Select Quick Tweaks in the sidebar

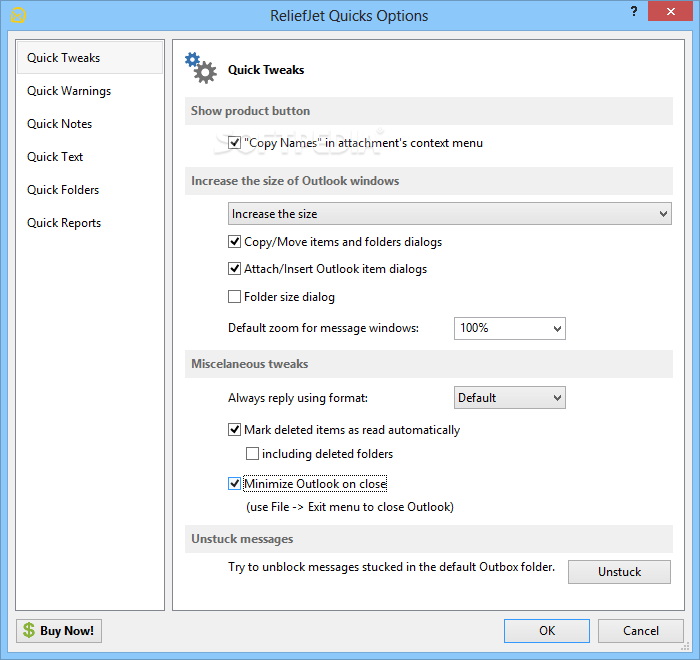click(90, 58)
